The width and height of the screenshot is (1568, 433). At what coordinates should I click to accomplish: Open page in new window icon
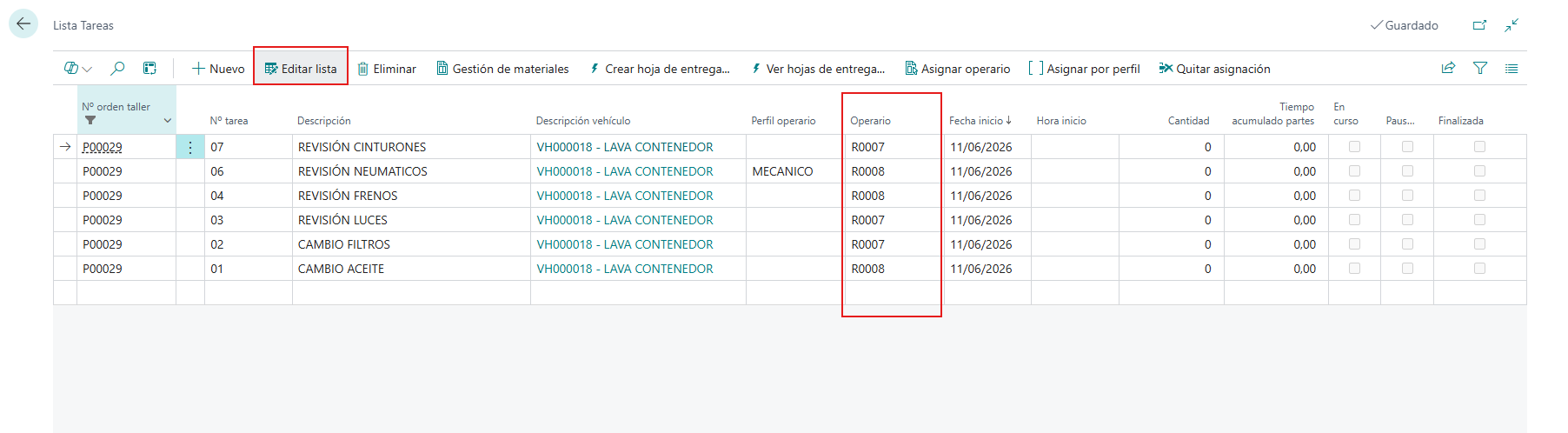[1479, 25]
